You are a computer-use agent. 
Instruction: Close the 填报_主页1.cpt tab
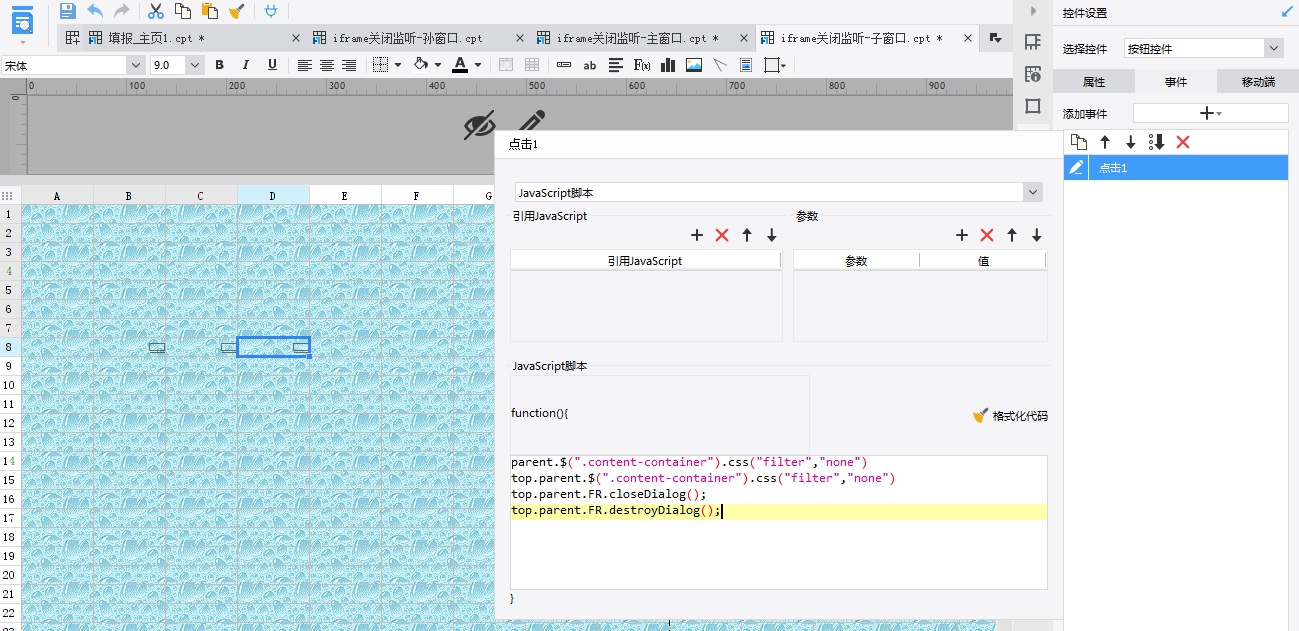click(295, 38)
